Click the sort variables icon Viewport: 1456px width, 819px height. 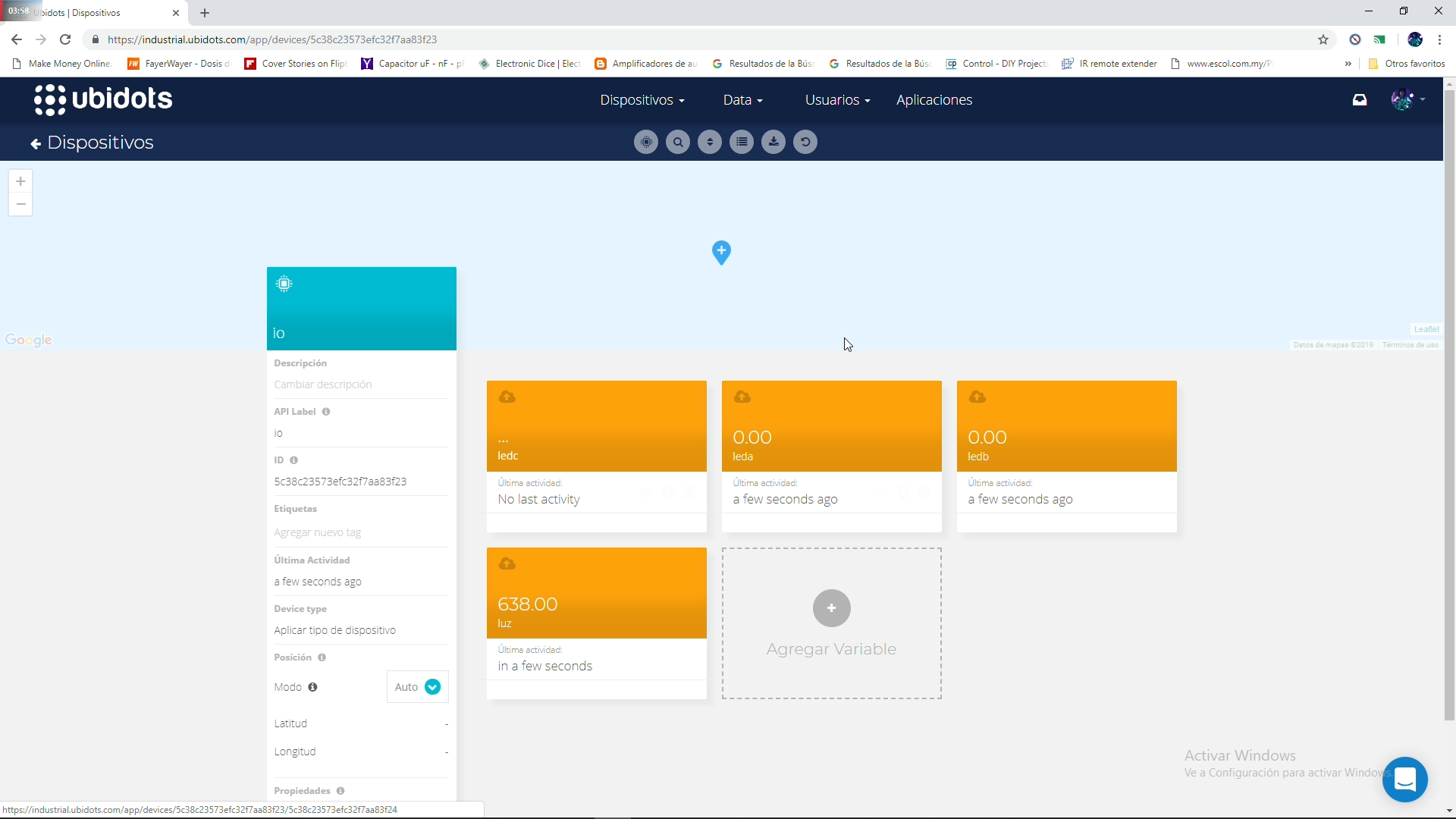pos(710,142)
